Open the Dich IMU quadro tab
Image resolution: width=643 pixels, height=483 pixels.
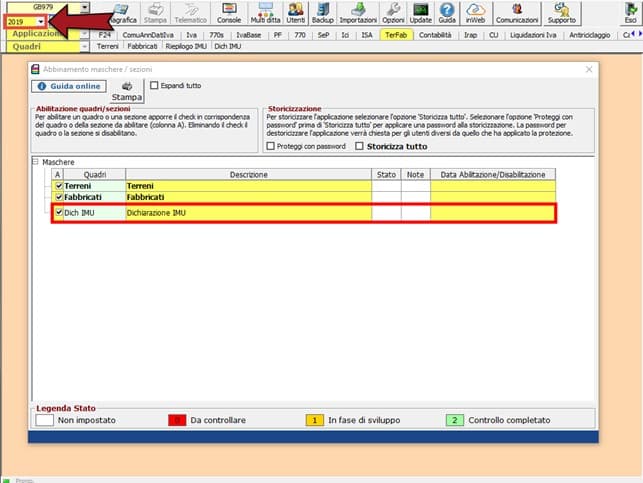(228, 46)
